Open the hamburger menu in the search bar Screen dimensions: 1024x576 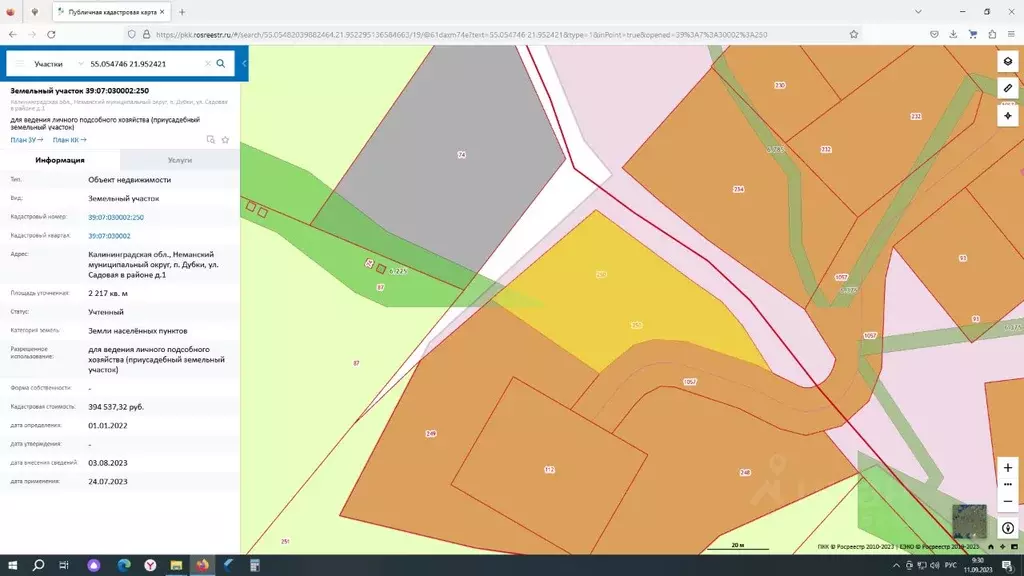(x=20, y=63)
